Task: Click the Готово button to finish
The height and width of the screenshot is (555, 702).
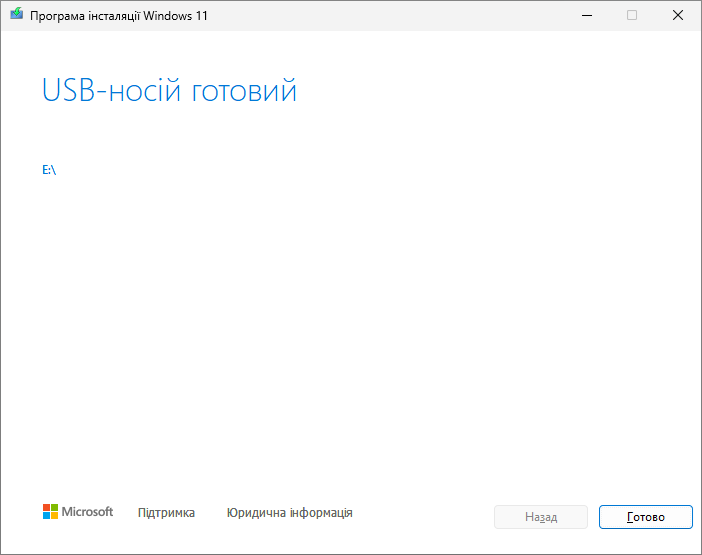Action: pos(646,517)
